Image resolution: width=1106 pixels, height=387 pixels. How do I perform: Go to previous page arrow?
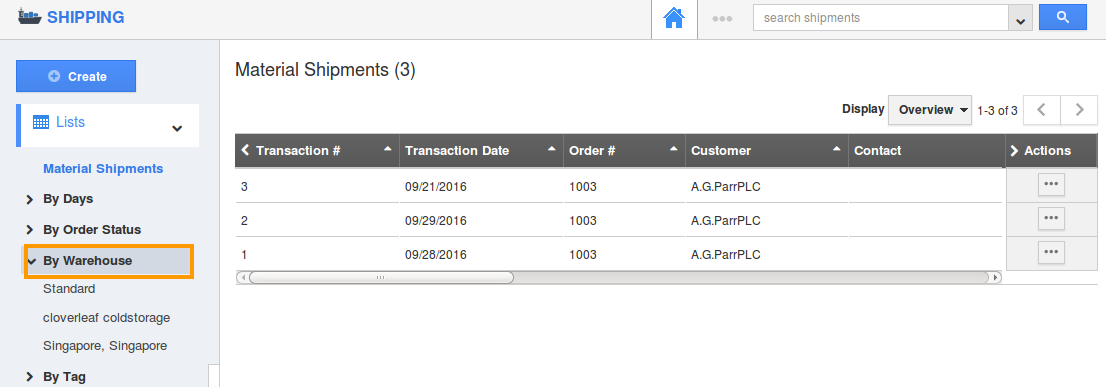1042,110
